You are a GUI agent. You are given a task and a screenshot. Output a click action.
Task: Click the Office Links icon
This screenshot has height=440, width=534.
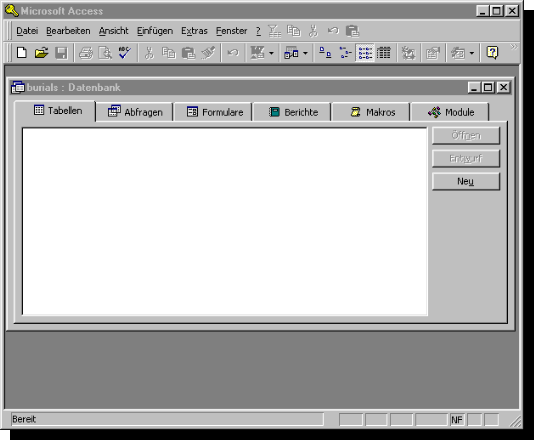(x=257, y=53)
